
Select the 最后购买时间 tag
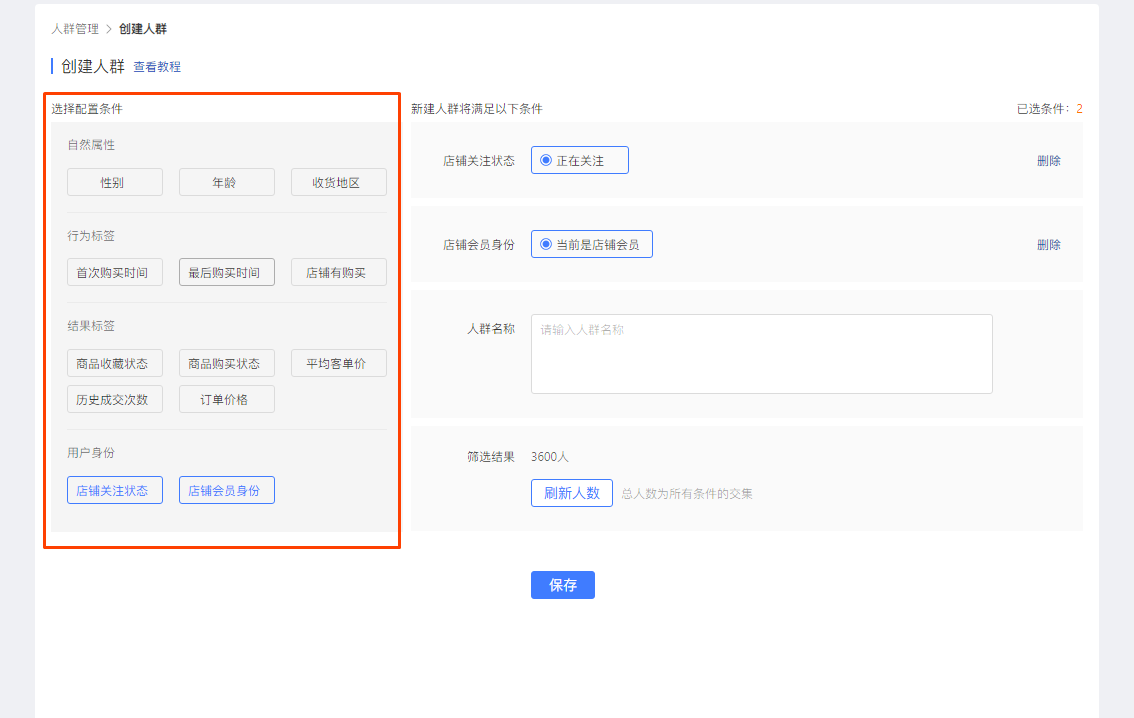point(226,272)
